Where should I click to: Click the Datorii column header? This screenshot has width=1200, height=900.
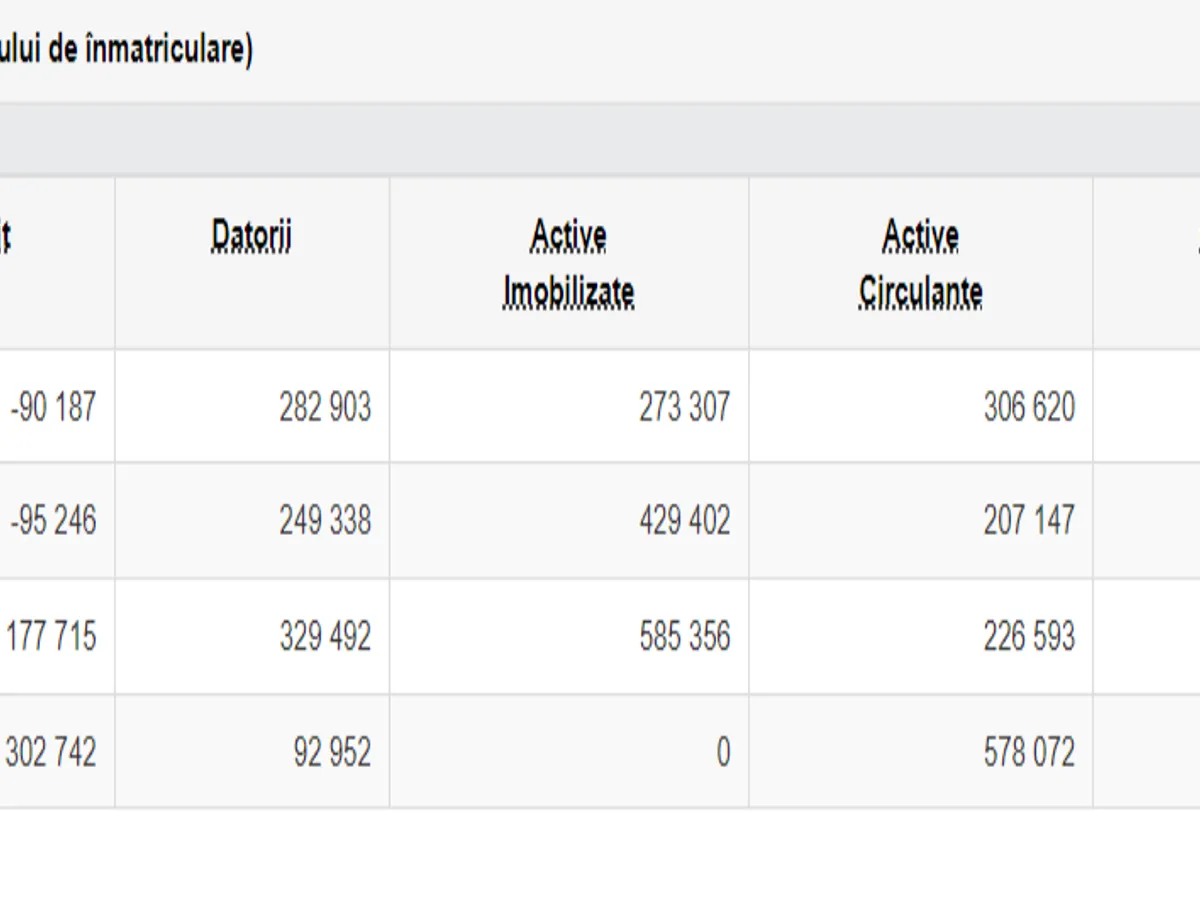coord(252,236)
